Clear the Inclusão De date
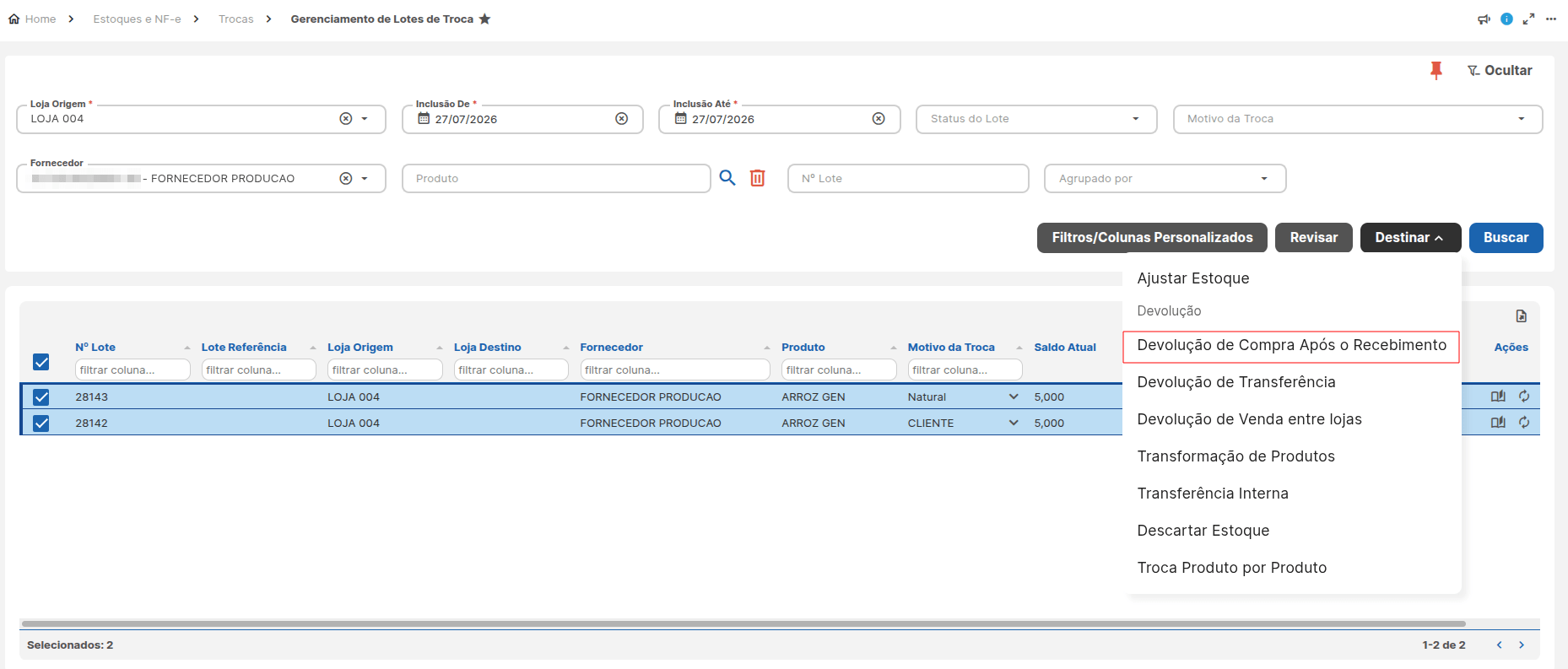Screen dimensions: 1568x669 click(621, 119)
